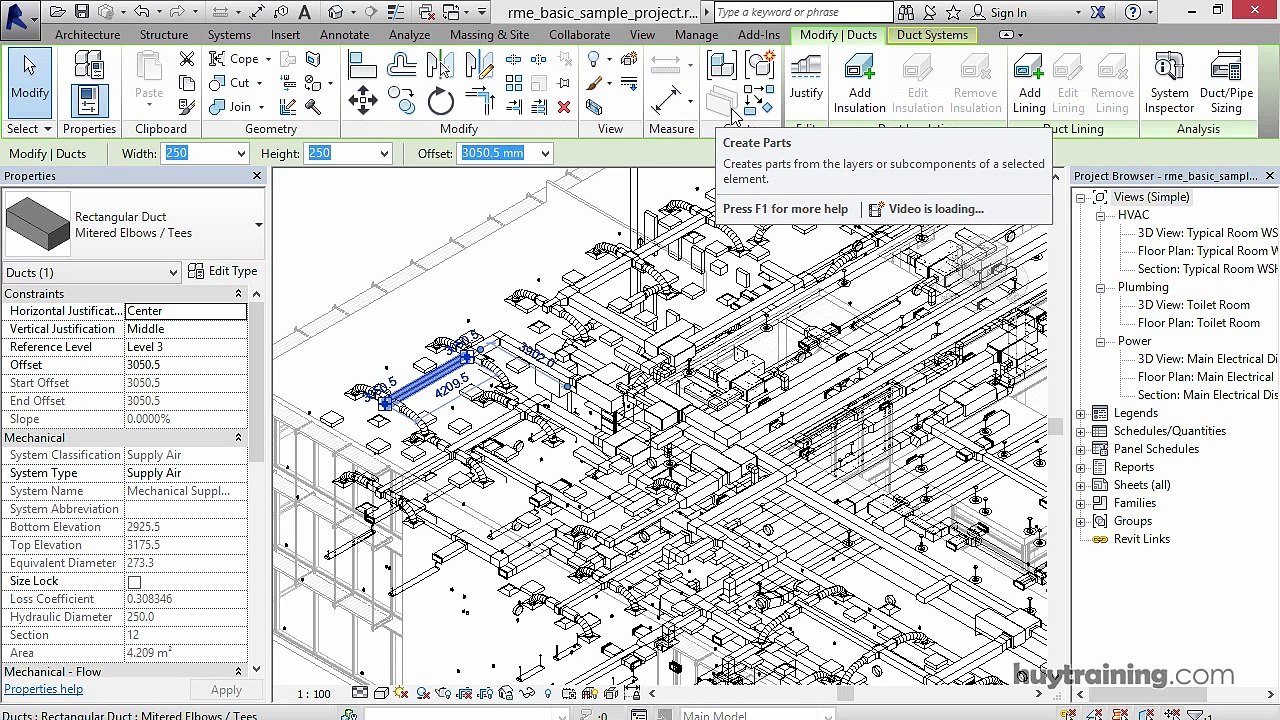Open the Cope dropdown arrow
The image size is (1280, 720).
[x=267, y=60]
